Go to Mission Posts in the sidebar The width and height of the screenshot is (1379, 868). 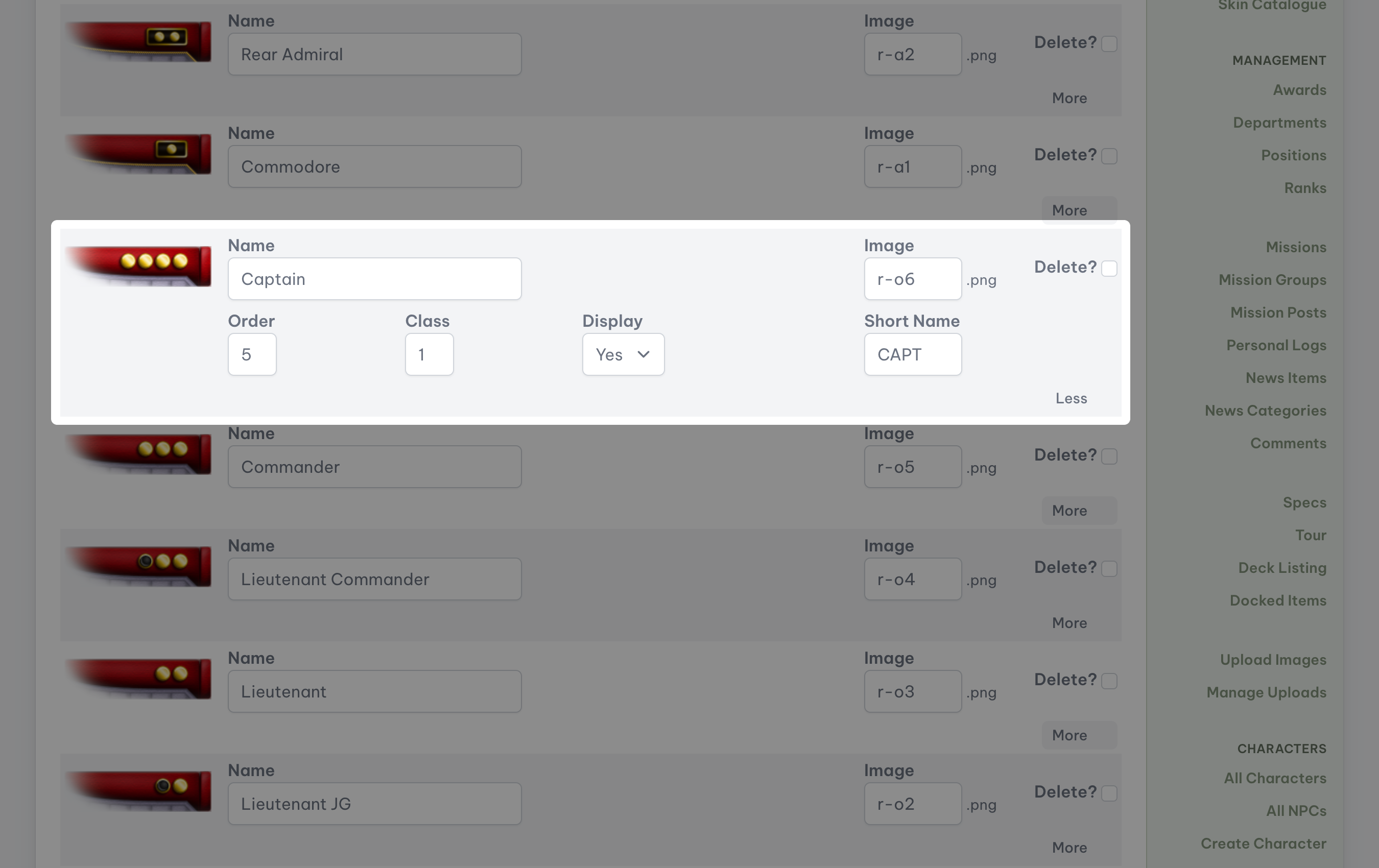click(1278, 312)
